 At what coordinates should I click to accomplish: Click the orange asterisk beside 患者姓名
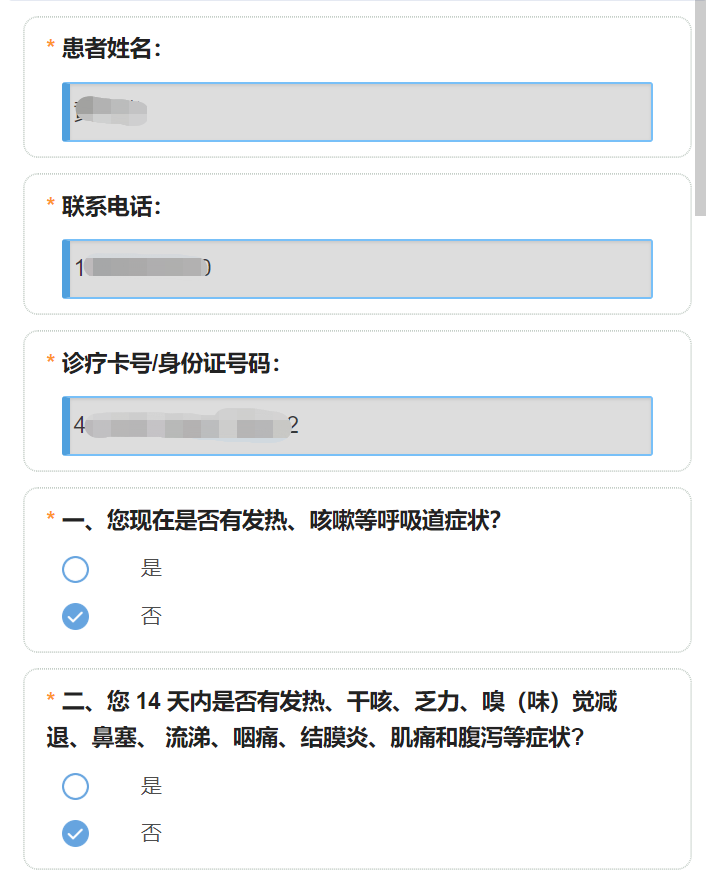[51, 47]
